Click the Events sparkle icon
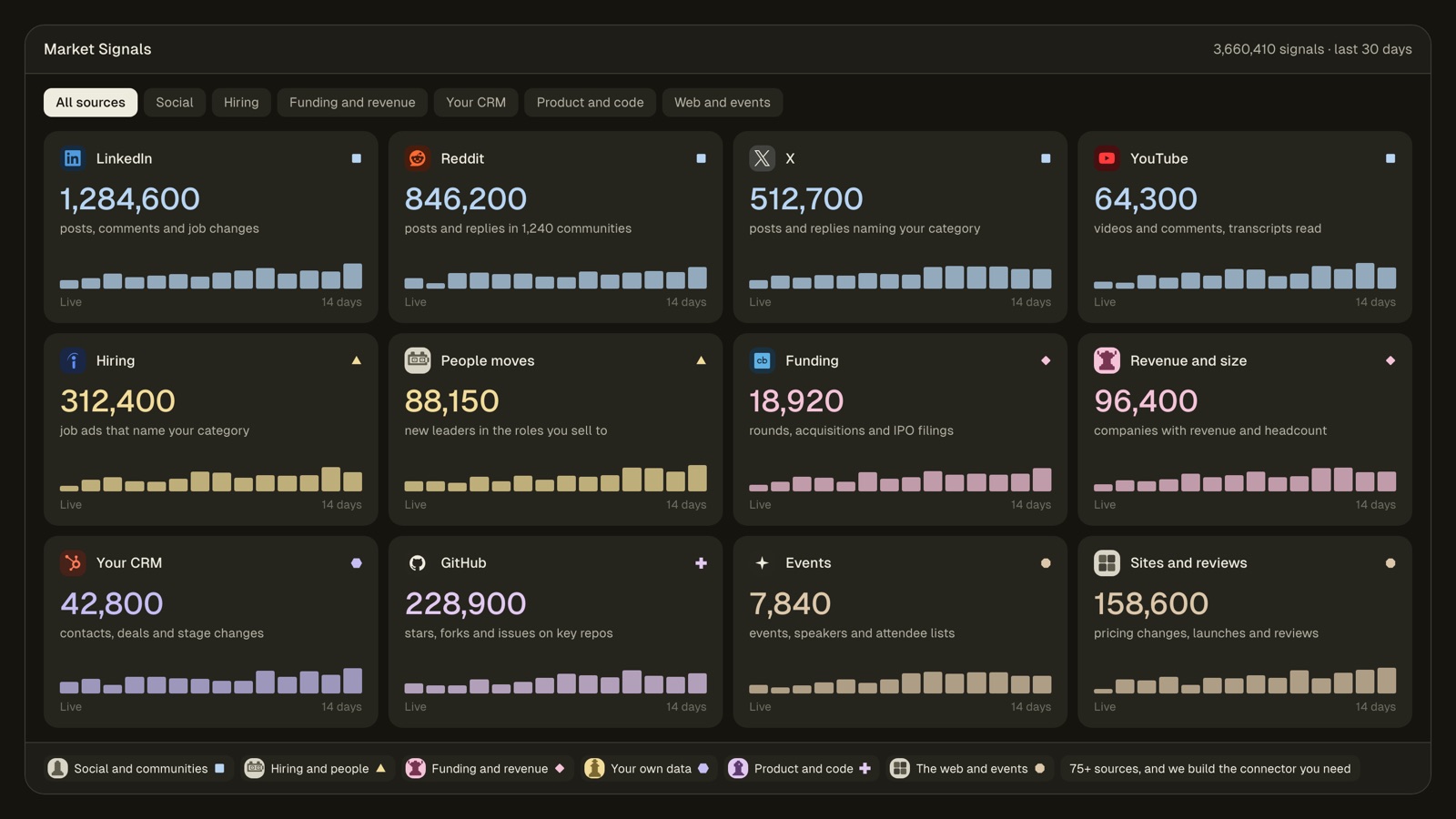 [762, 563]
